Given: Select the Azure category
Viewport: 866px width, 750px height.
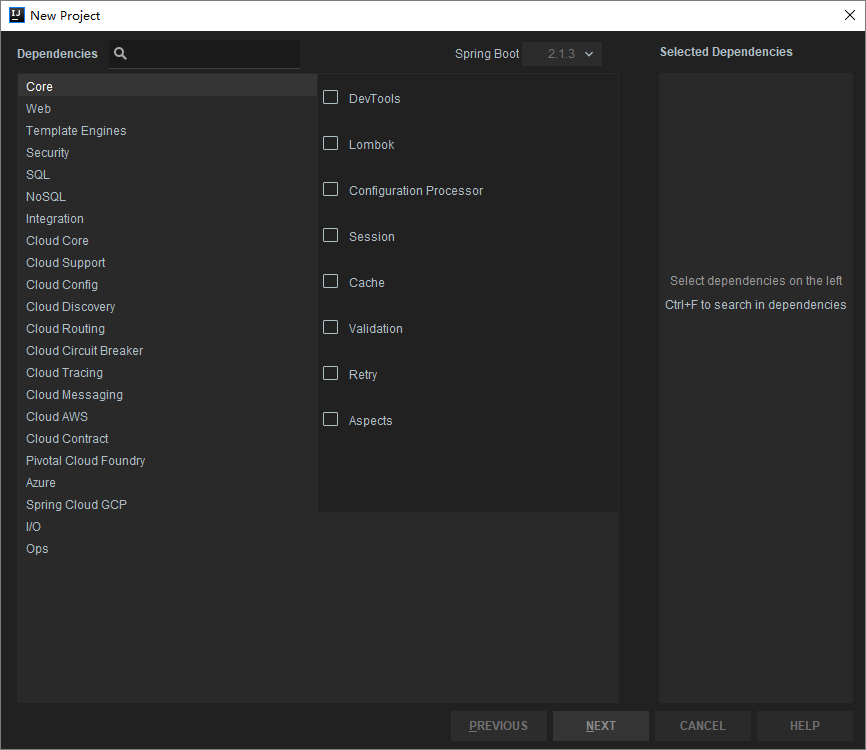Looking at the screenshot, I should tap(167, 483).
